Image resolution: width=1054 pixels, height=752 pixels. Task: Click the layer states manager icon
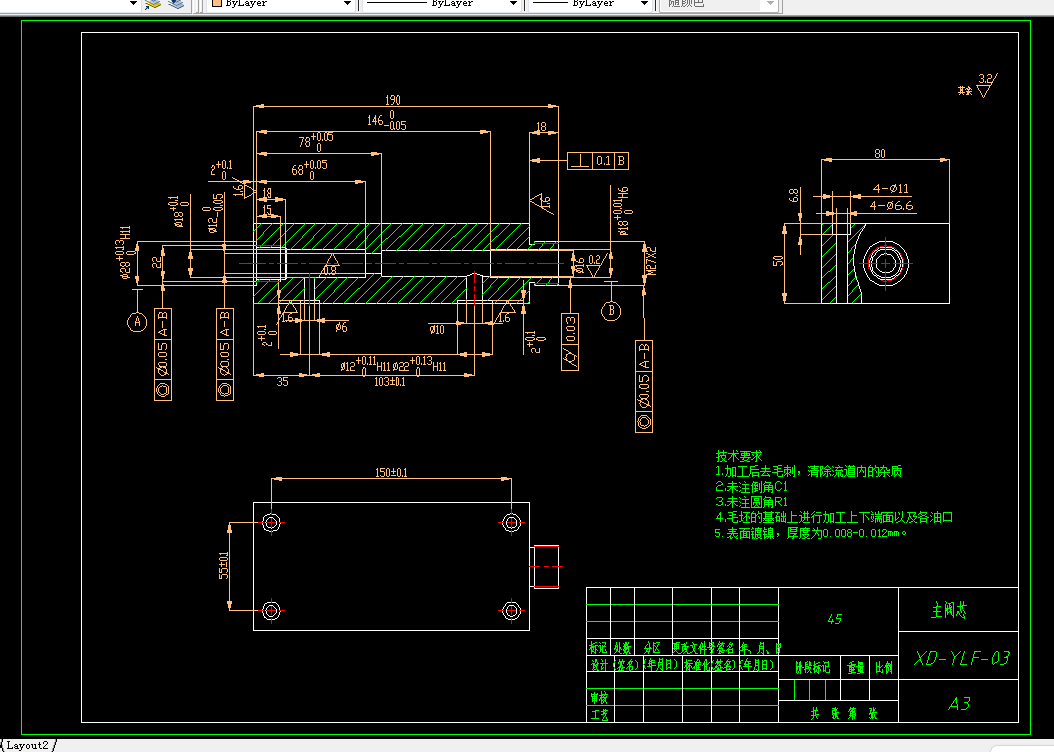[176, 4]
